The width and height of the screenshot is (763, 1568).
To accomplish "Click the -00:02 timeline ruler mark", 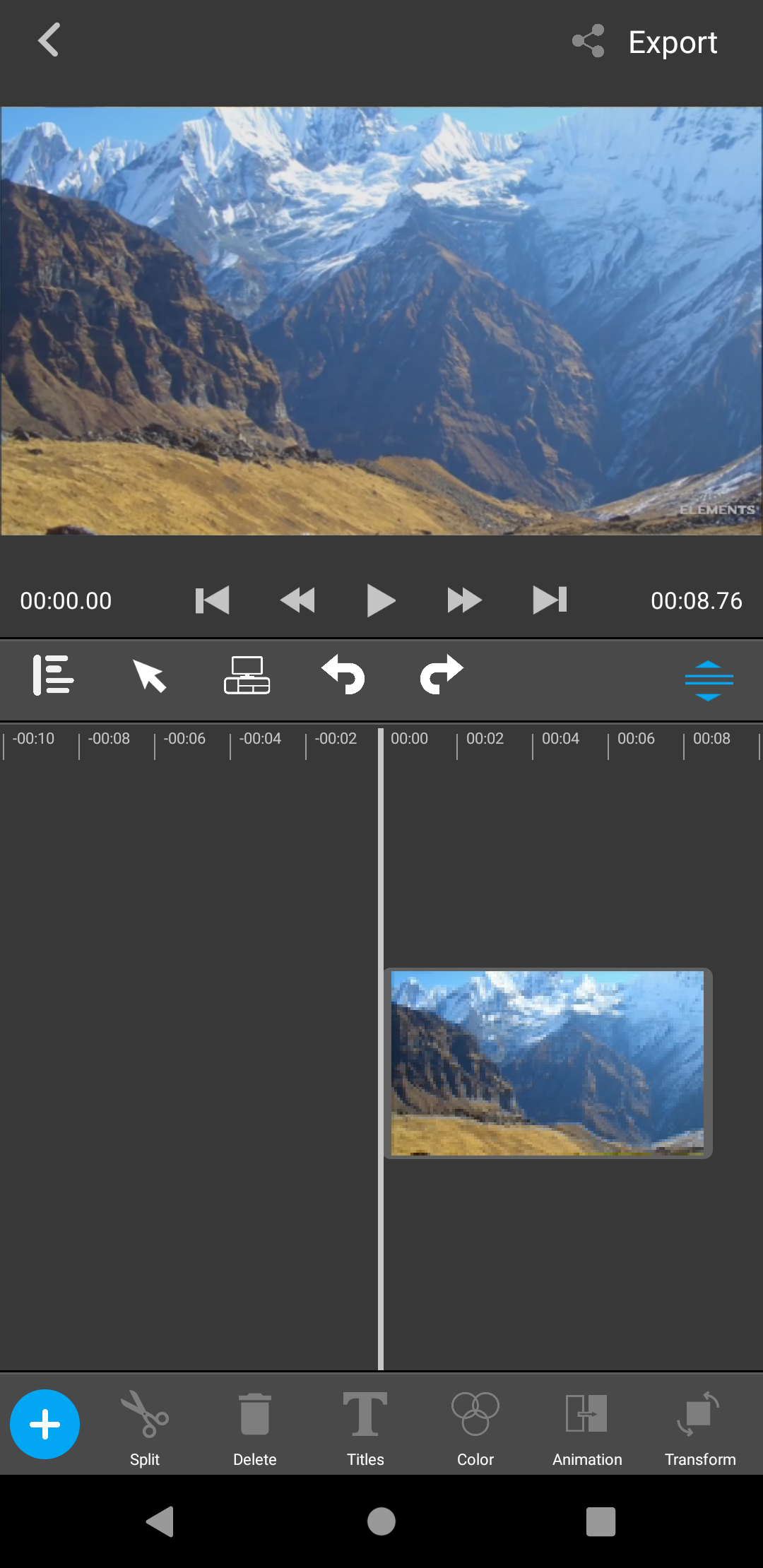I will pyautogui.click(x=336, y=739).
